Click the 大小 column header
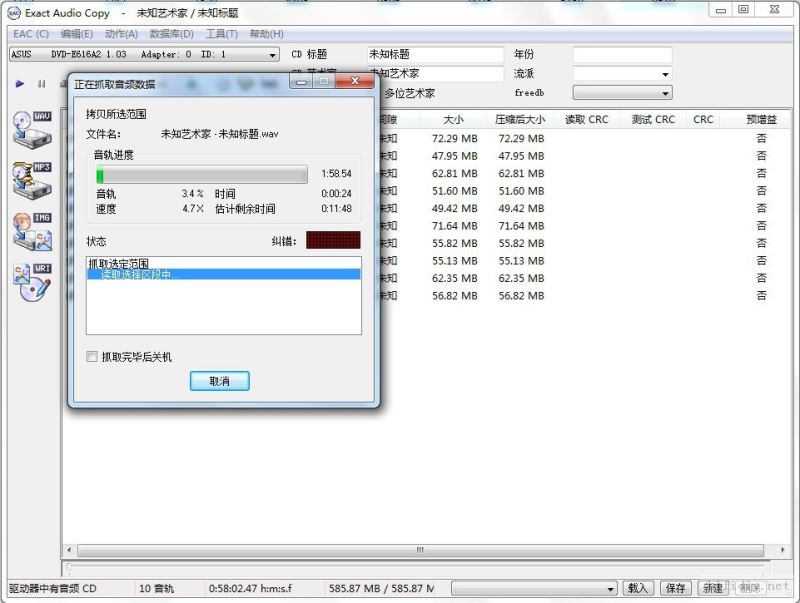The width and height of the screenshot is (800, 603). click(x=453, y=119)
